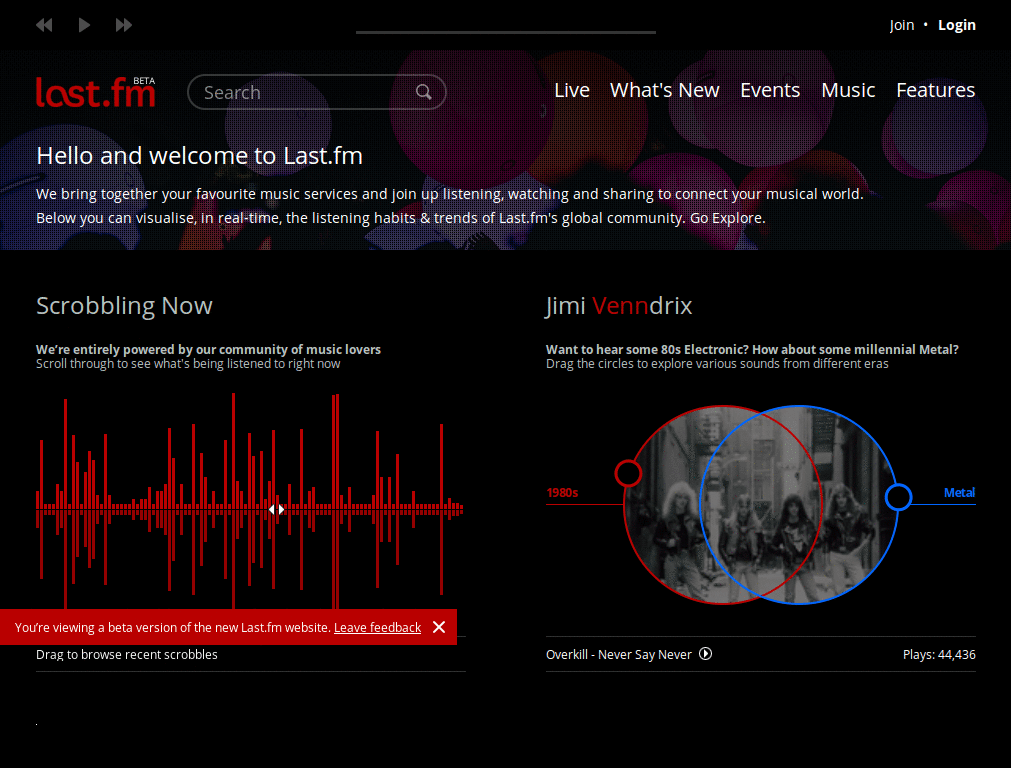Click the Overkill - Never Say Never track
1024x768 pixels.
click(x=618, y=654)
